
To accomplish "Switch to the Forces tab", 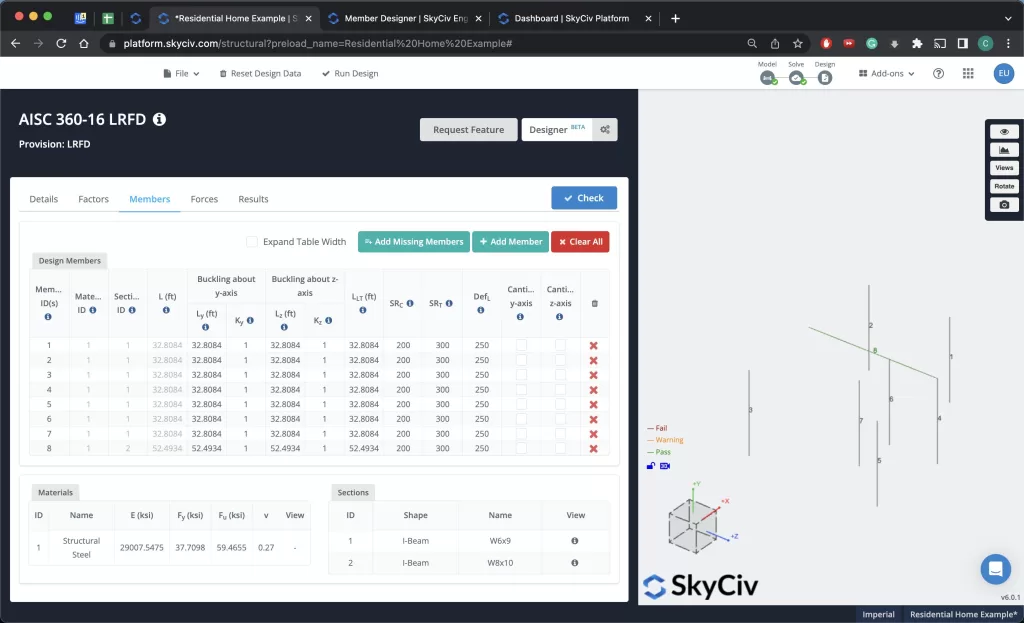I will [x=204, y=199].
